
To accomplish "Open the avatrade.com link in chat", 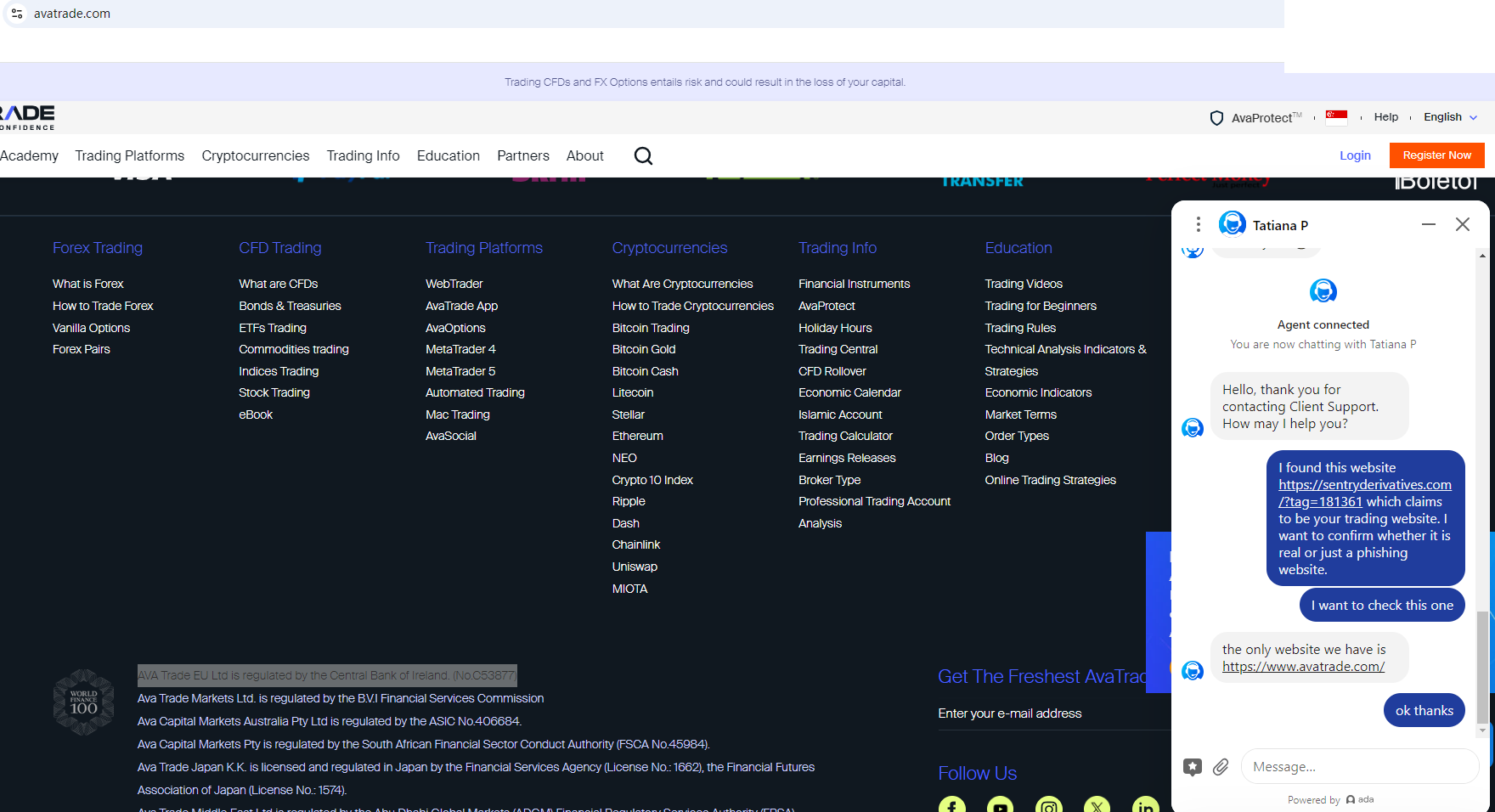I will click(x=1303, y=667).
